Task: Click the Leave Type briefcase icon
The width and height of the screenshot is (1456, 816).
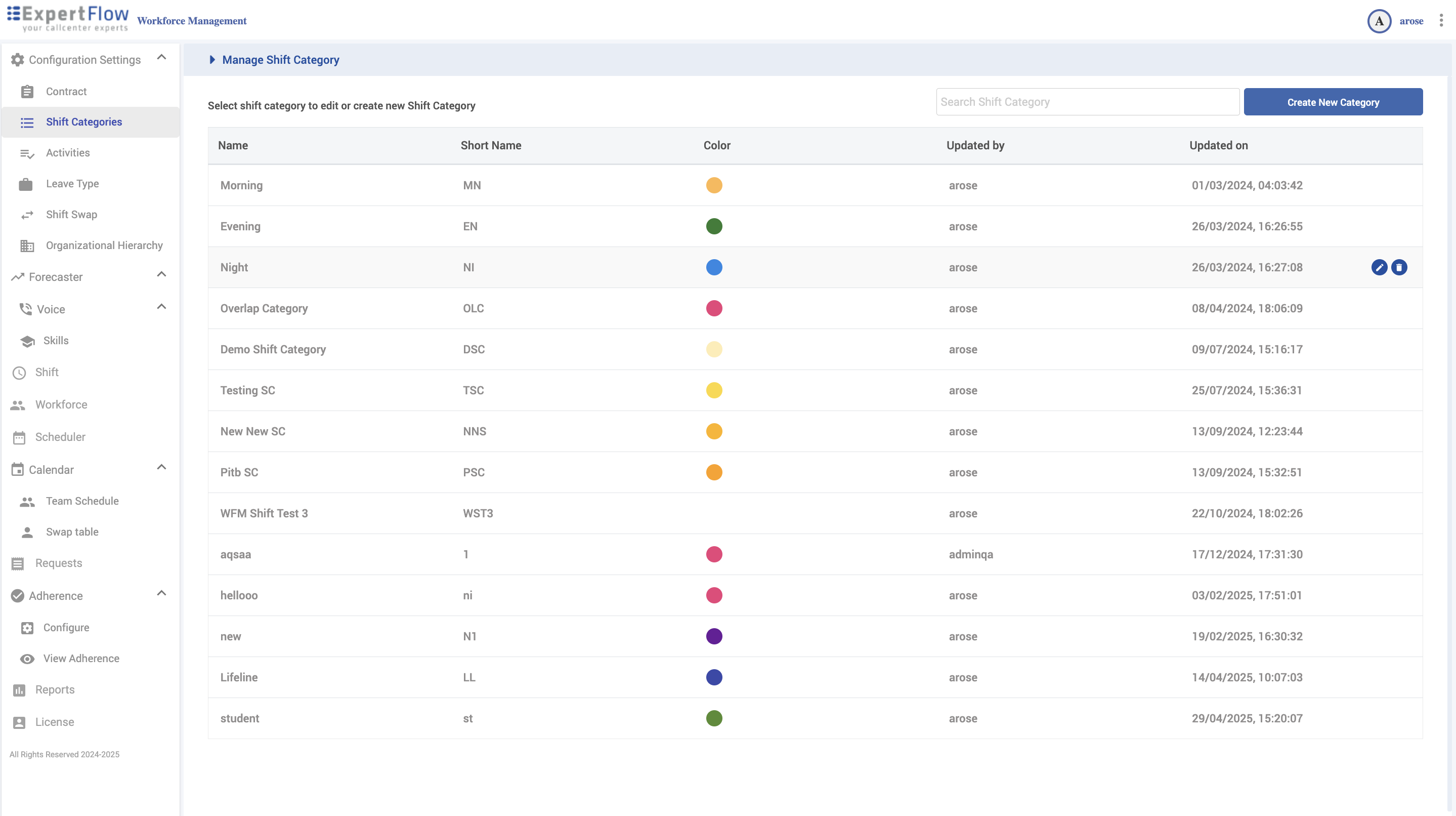Action: click(x=26, y=184)
